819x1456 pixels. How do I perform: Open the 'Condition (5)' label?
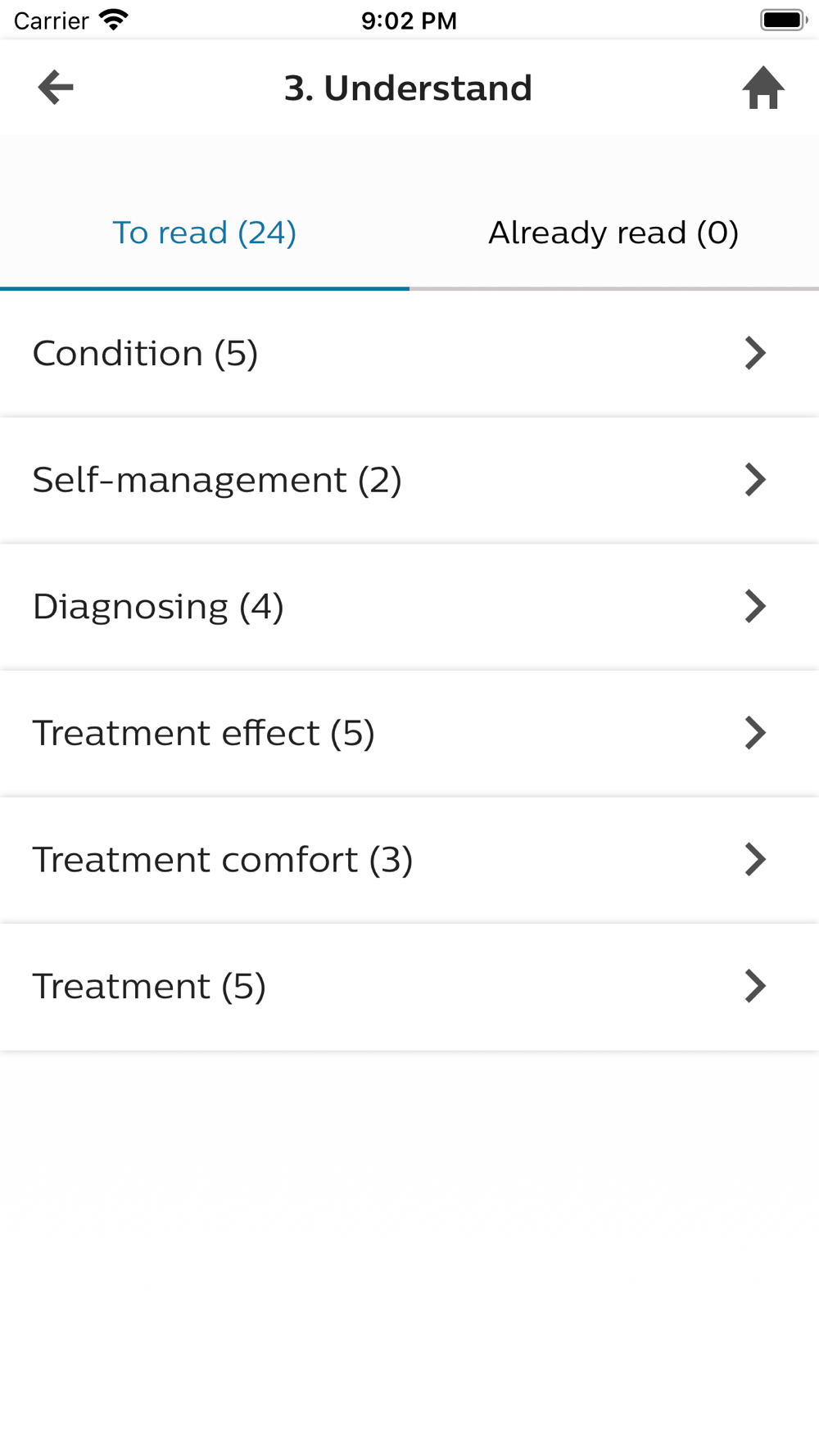pos(145,354)
